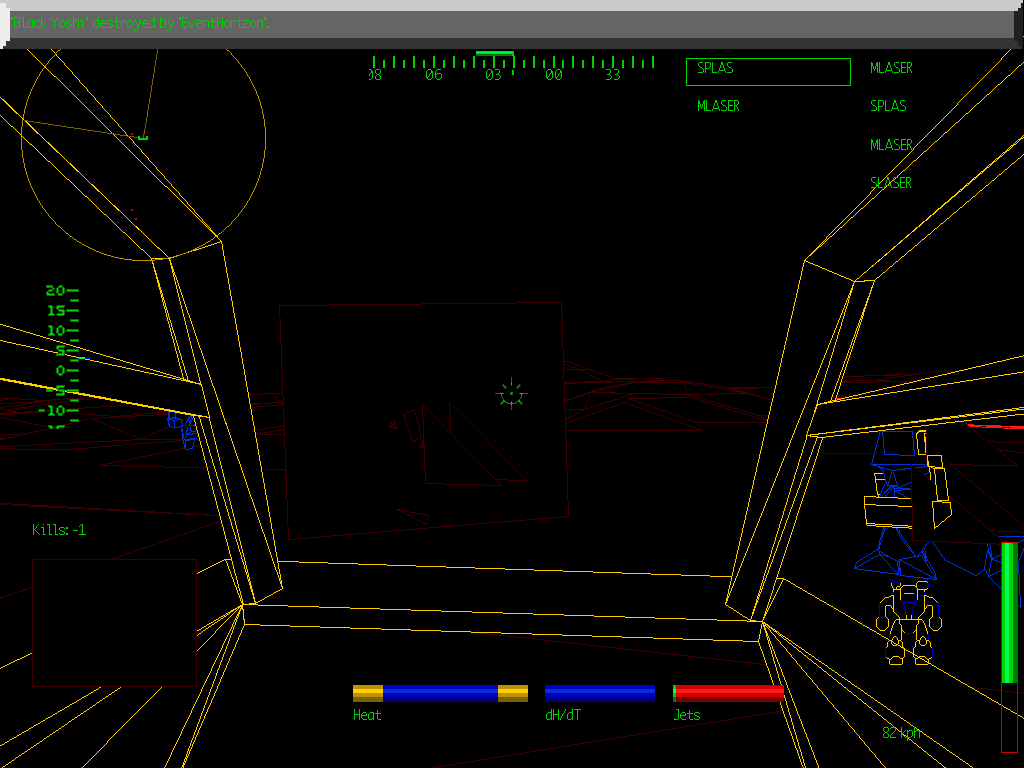This screenshot has height=768, width=1024.
Task: Click the center targeting reticle
Action: coord(511,394)
